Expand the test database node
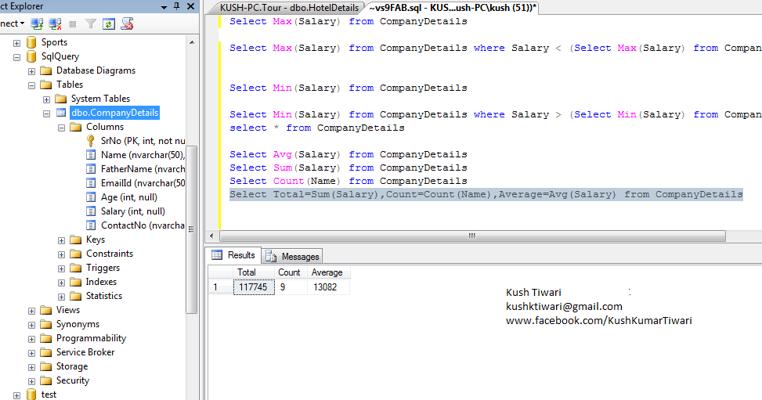Screen dimensions: 762x400 17,395
